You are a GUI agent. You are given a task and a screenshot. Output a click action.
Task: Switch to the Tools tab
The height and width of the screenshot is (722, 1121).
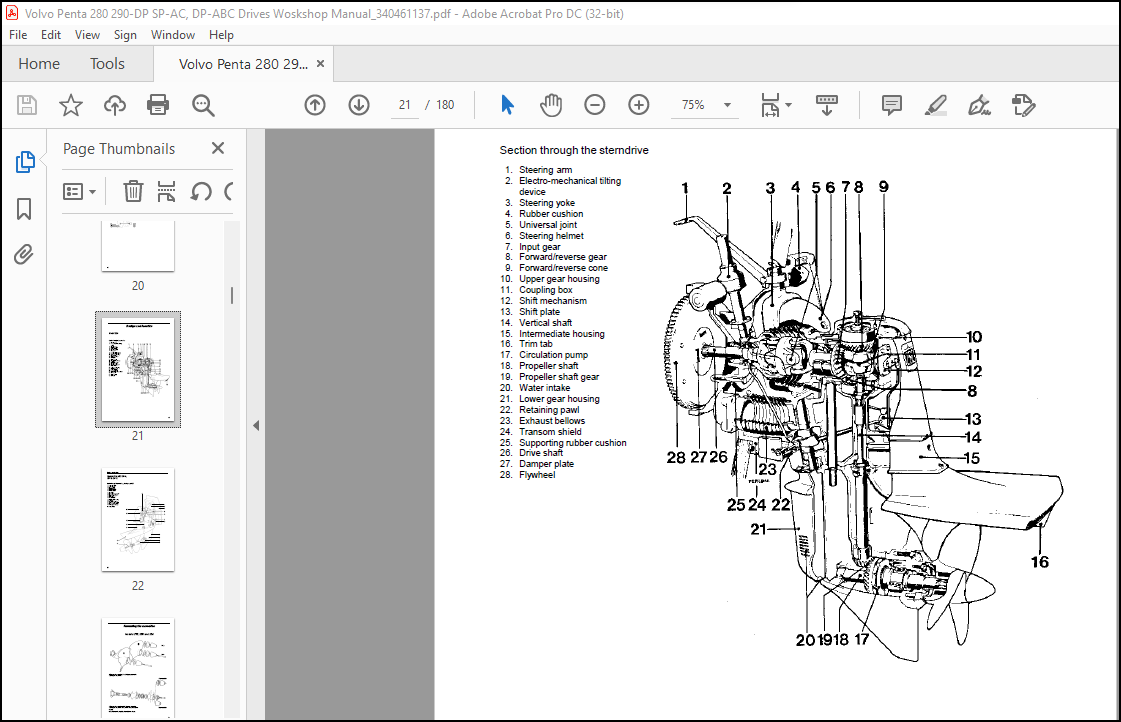click(x=107, y=64)
